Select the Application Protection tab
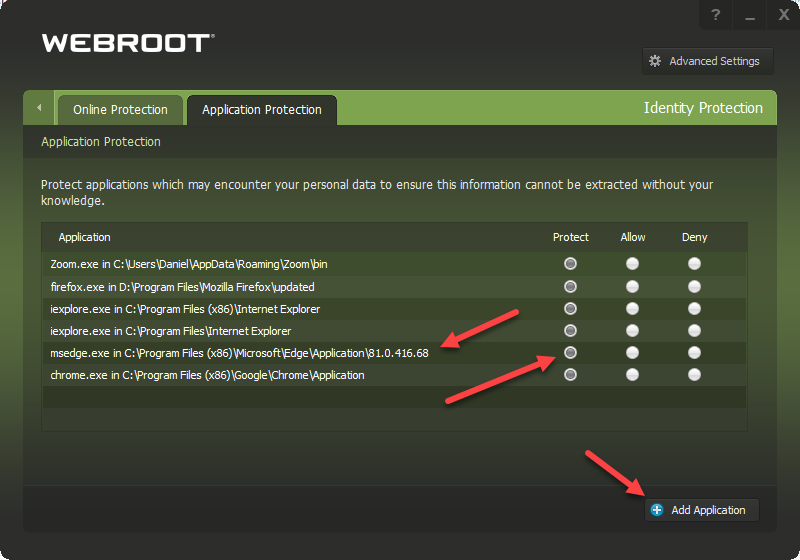Screen dimensions: 800x560 [x=262, y=110]
